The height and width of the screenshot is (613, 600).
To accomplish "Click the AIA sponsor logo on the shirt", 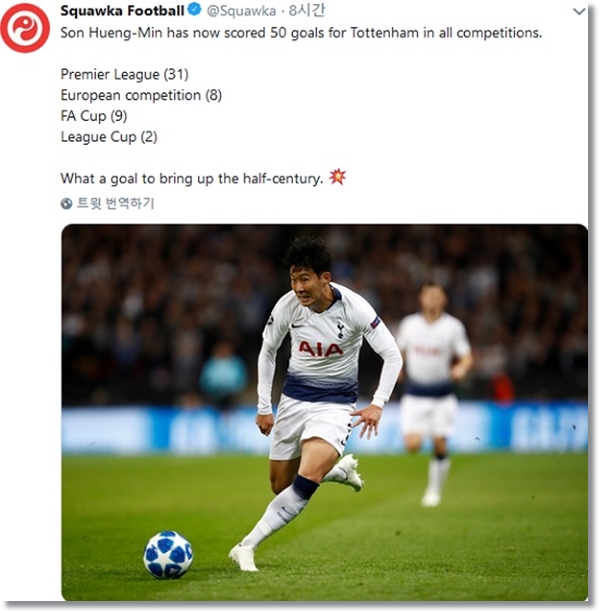I will (x=321, y=349).
